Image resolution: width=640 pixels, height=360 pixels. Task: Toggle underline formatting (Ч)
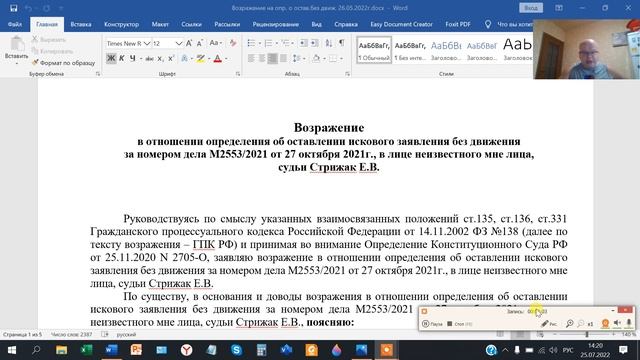132,58
